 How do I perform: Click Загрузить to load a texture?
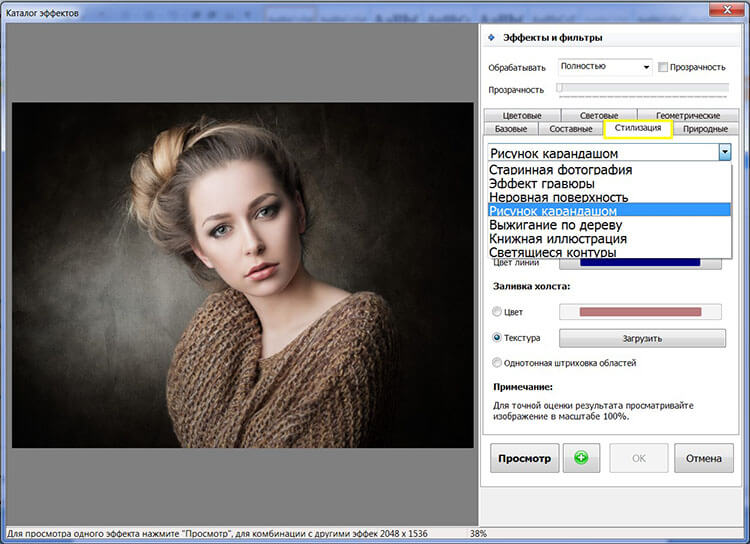(x=641, y=338)
